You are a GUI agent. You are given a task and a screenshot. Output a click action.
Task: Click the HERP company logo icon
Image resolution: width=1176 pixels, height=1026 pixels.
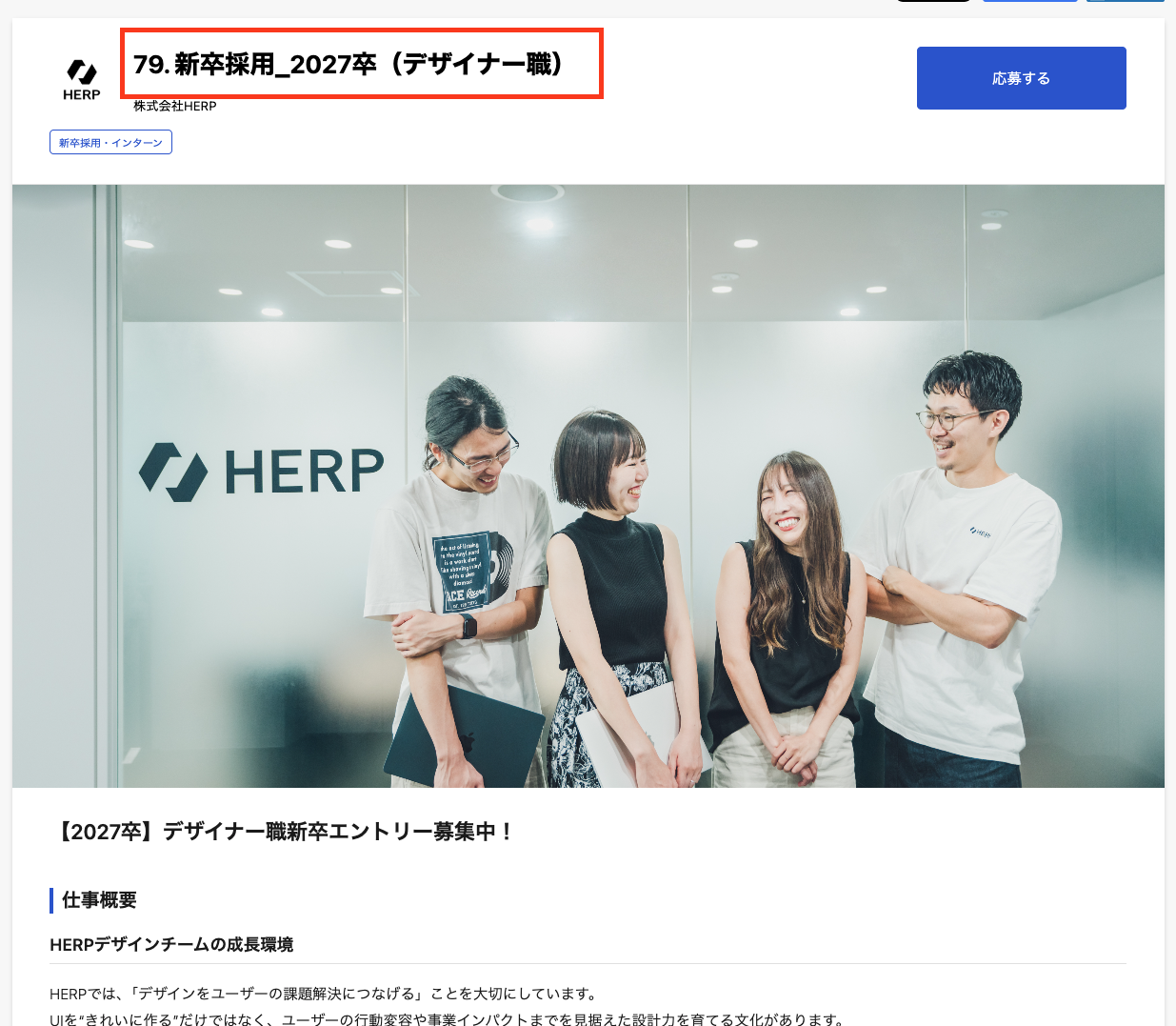(82, 80)
